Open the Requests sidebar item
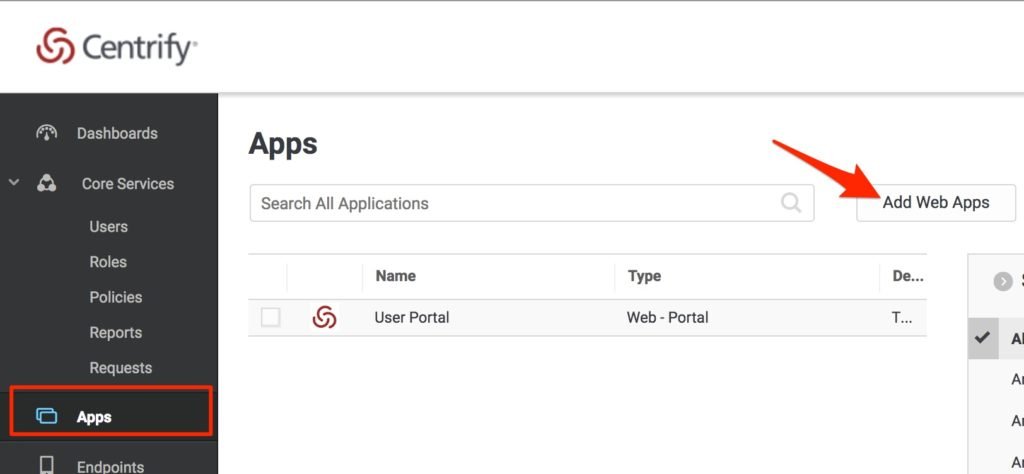 click(x=120, y=368)
